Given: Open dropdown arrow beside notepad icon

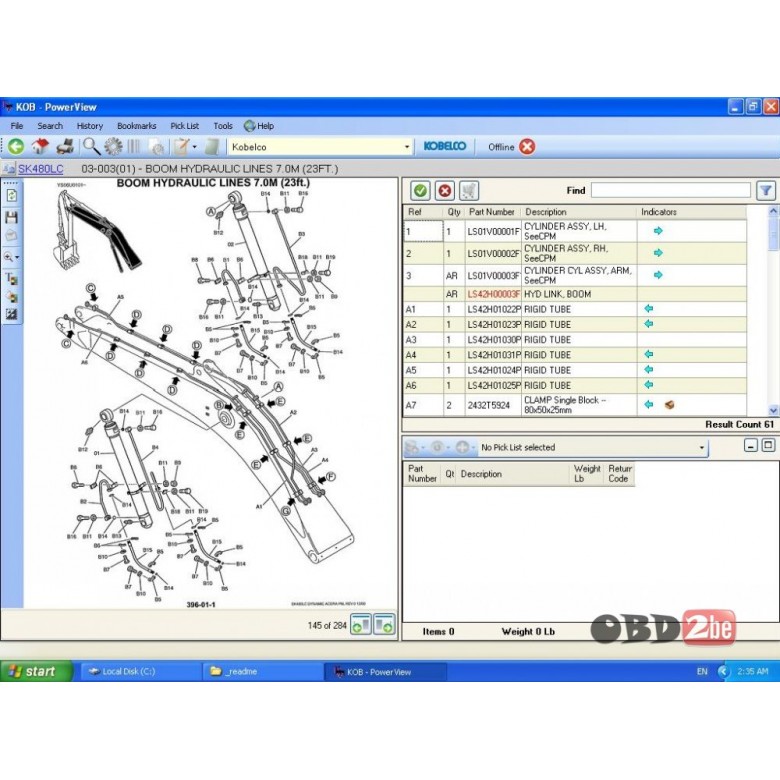Looking at the screenshot, I should tap(195, 147).
